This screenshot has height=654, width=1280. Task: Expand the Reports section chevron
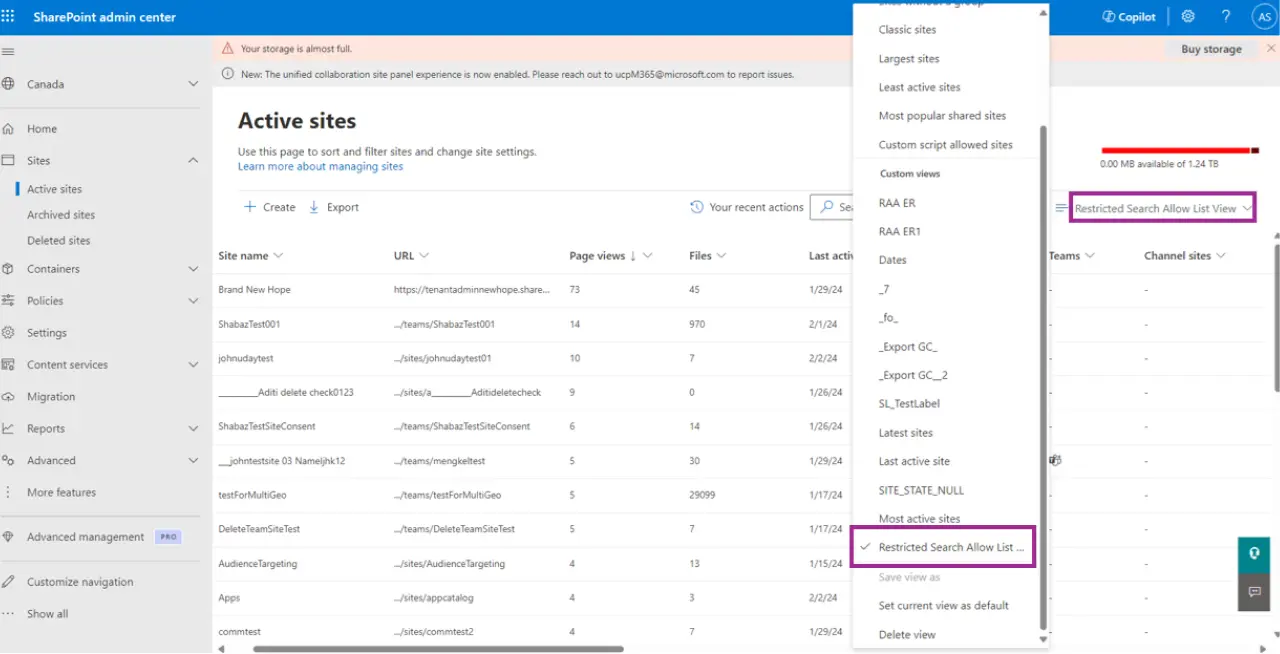tap(193, 429)
